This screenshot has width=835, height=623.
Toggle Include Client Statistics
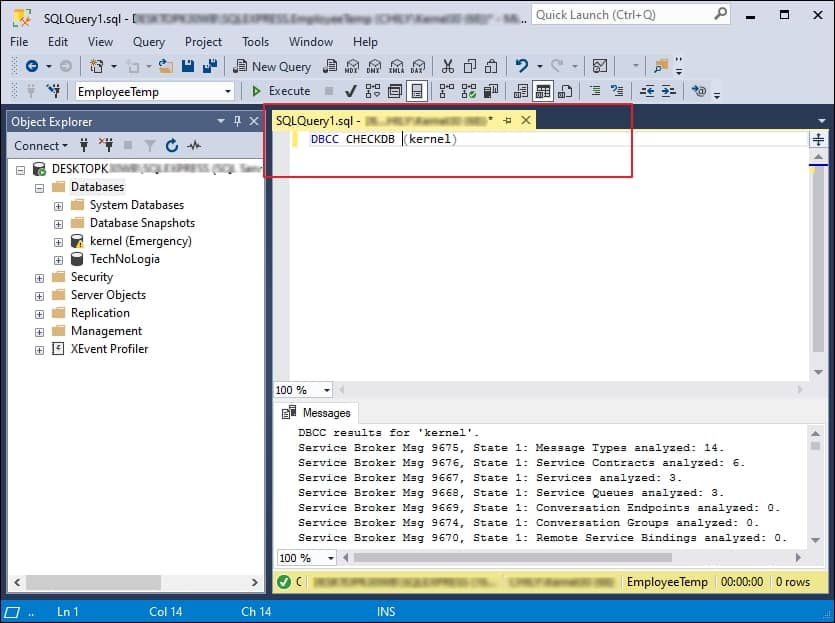click(x=490, y=91)
